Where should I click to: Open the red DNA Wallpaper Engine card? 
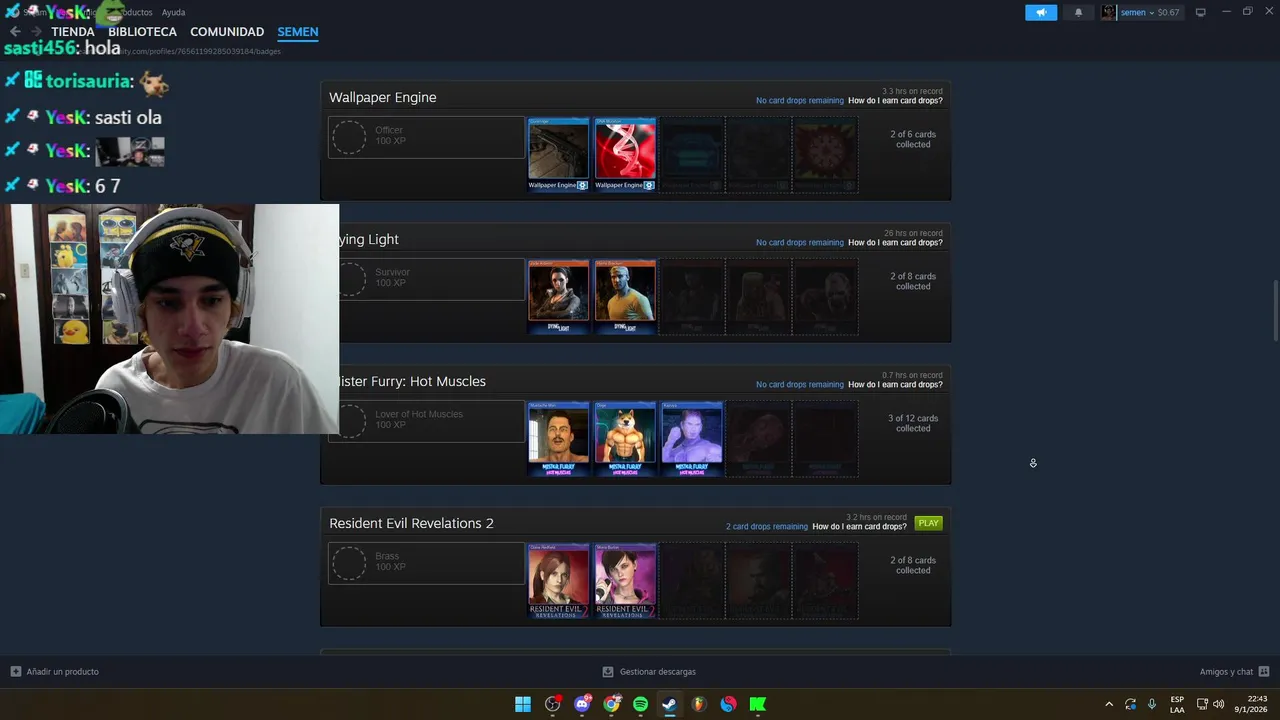[625, 154]
